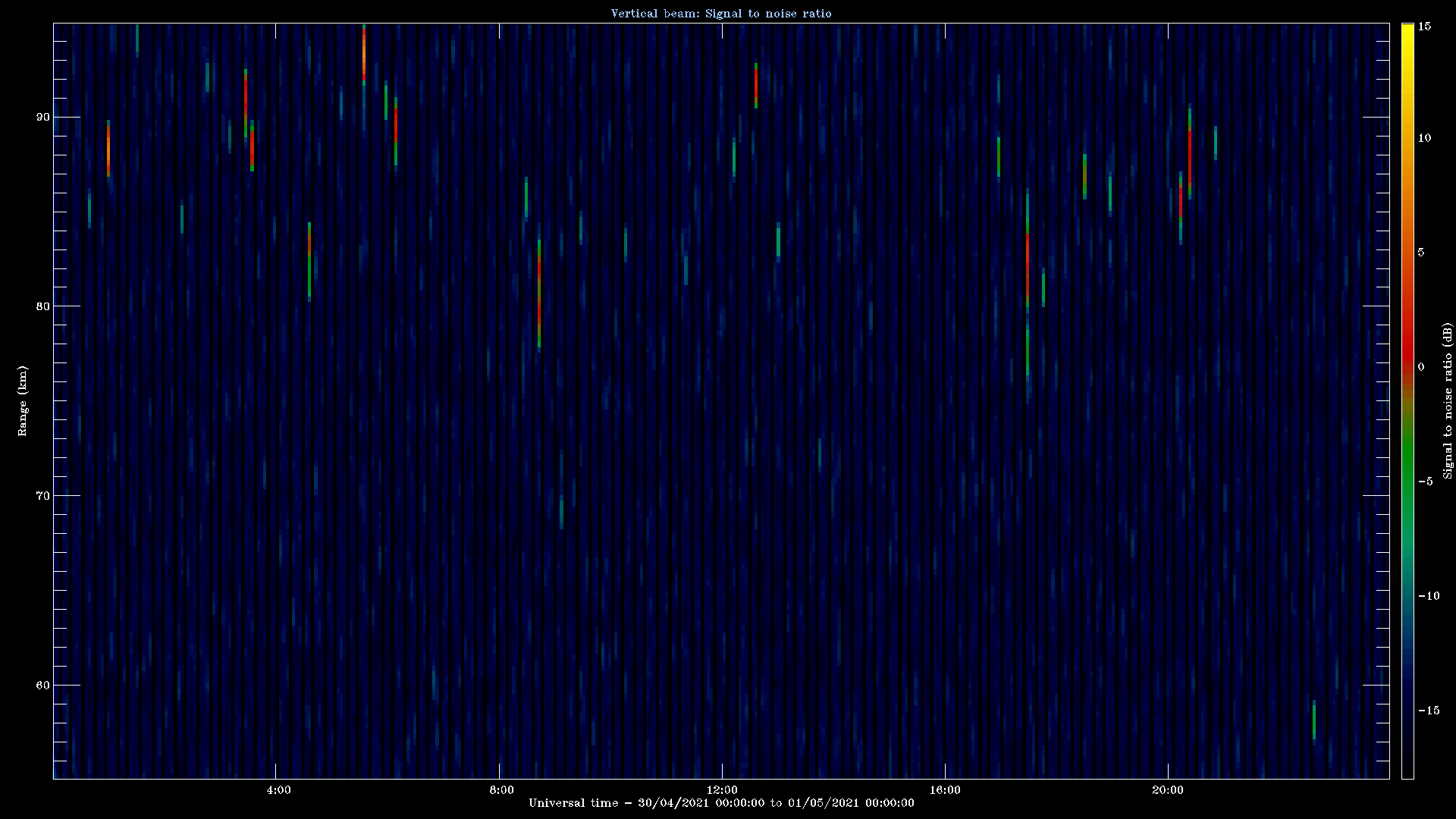Click the colorbar value 10 label
Screen dimensions: 1456x819
click(x=1424, y=138)
